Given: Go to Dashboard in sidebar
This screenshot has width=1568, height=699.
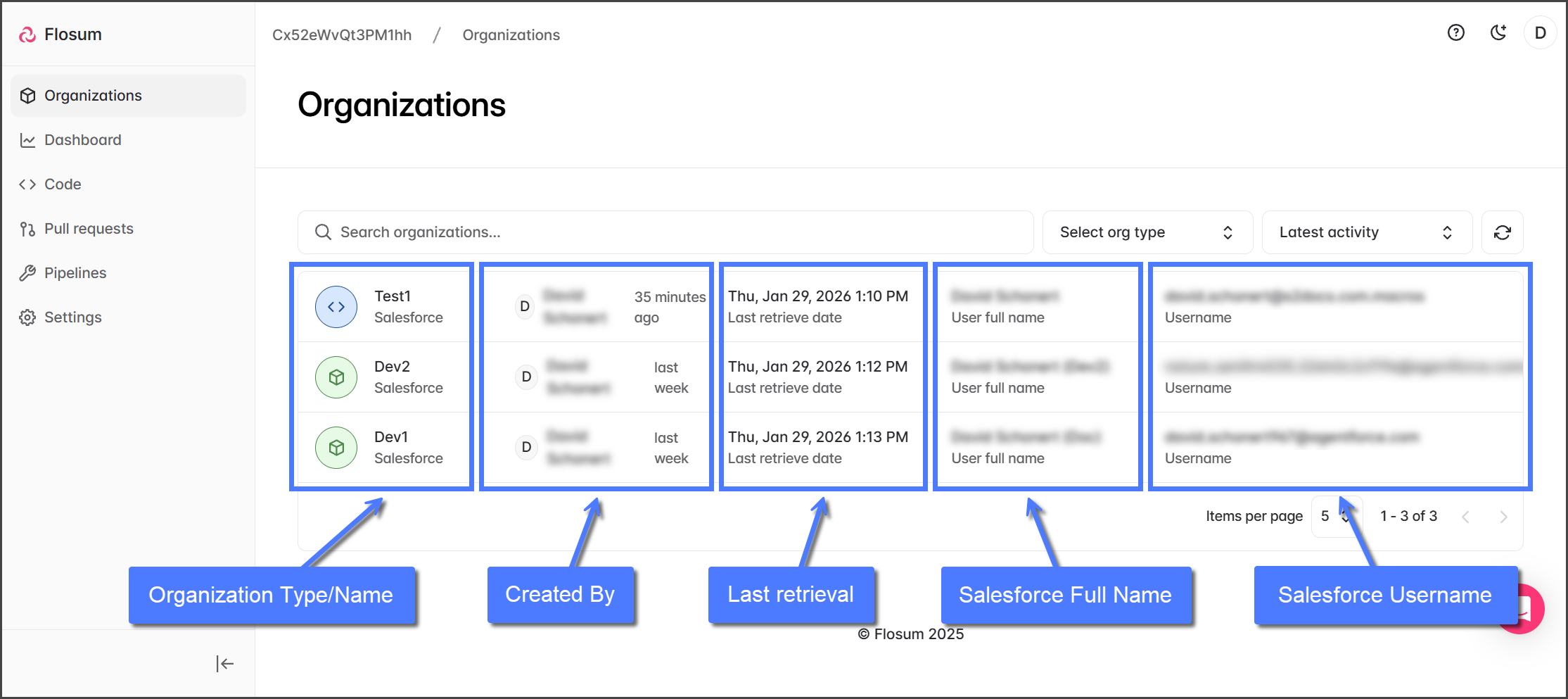Looking at the screenshot, I should pos(82,140).
